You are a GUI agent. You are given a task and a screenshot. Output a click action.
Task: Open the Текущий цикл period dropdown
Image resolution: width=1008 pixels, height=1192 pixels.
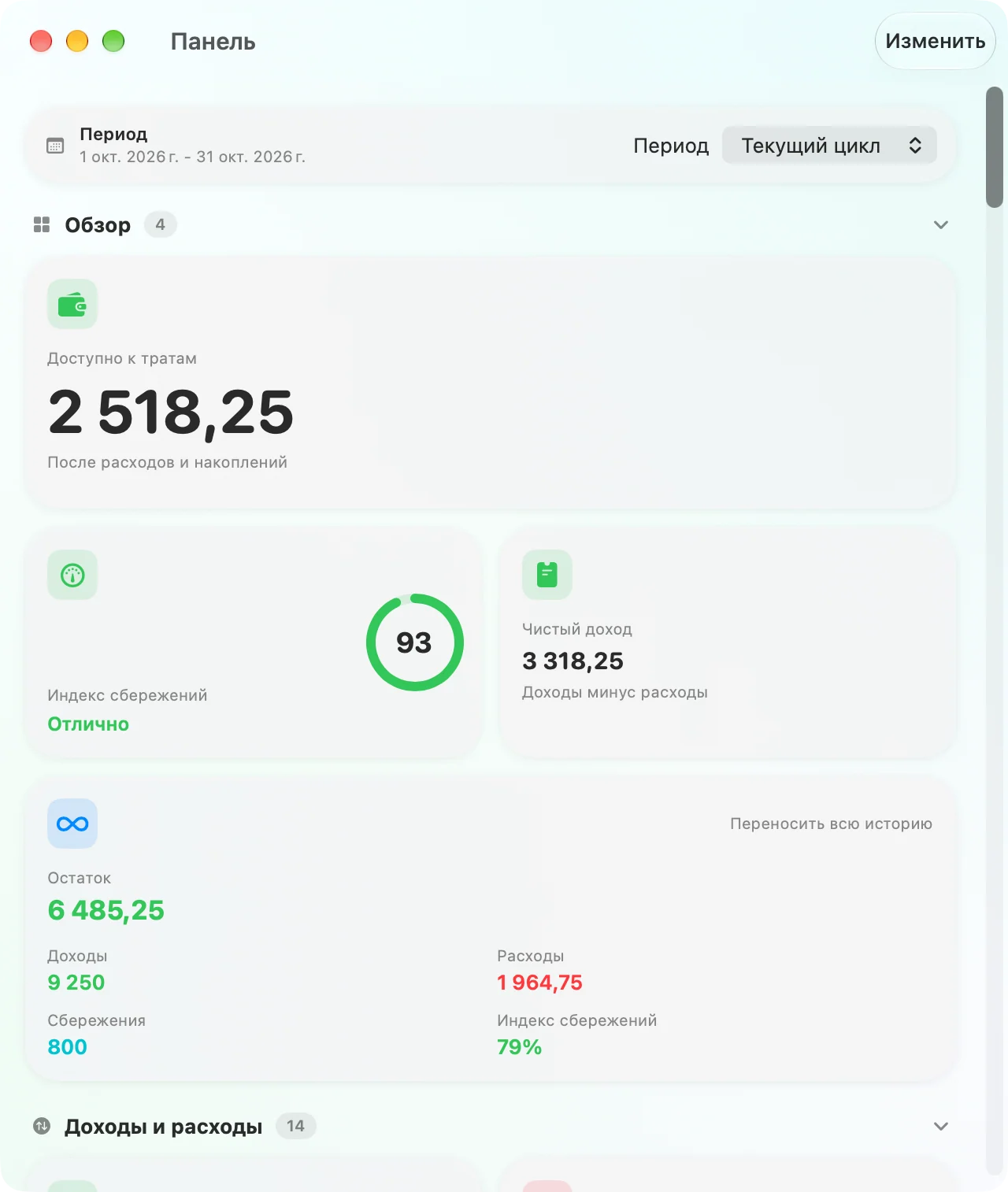(x=829, y=146)
